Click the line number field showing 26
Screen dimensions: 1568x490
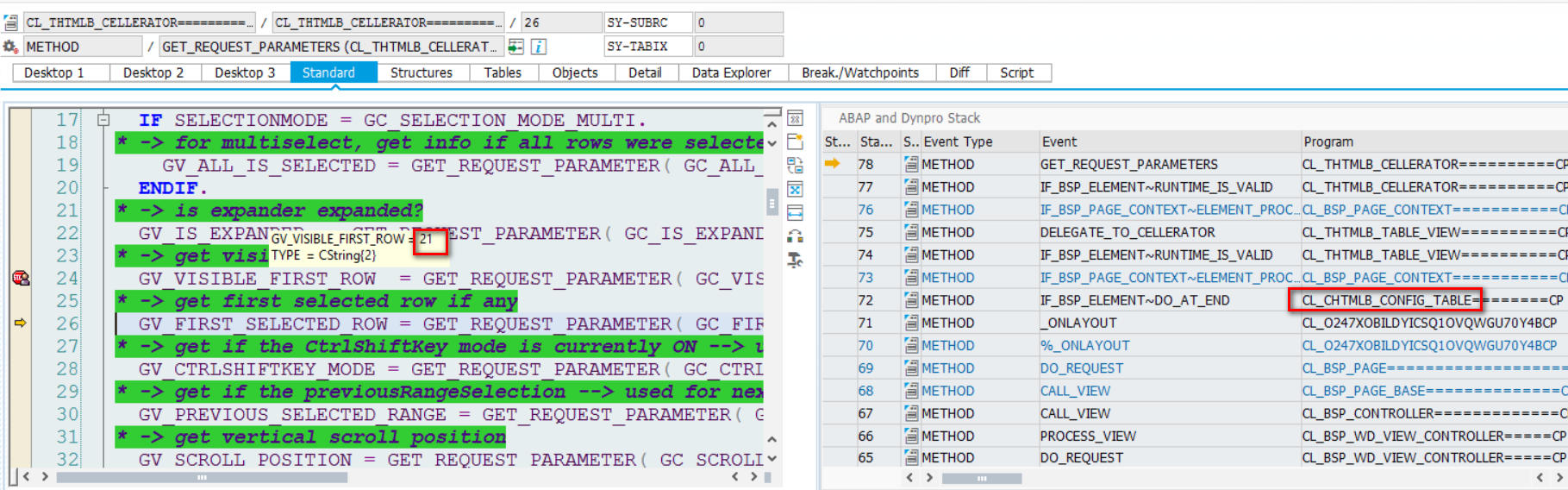point(560,22)
